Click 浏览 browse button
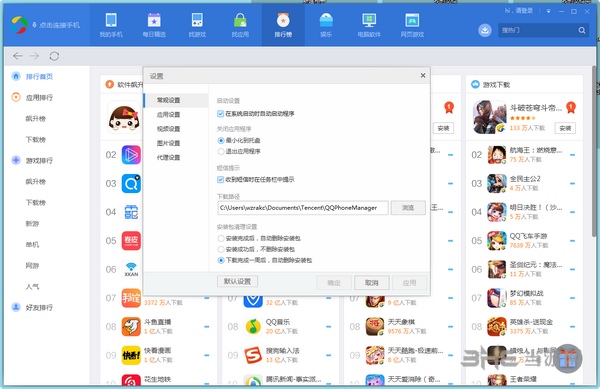Viewport: 600px width, 389px height. [x=408, y=208]
